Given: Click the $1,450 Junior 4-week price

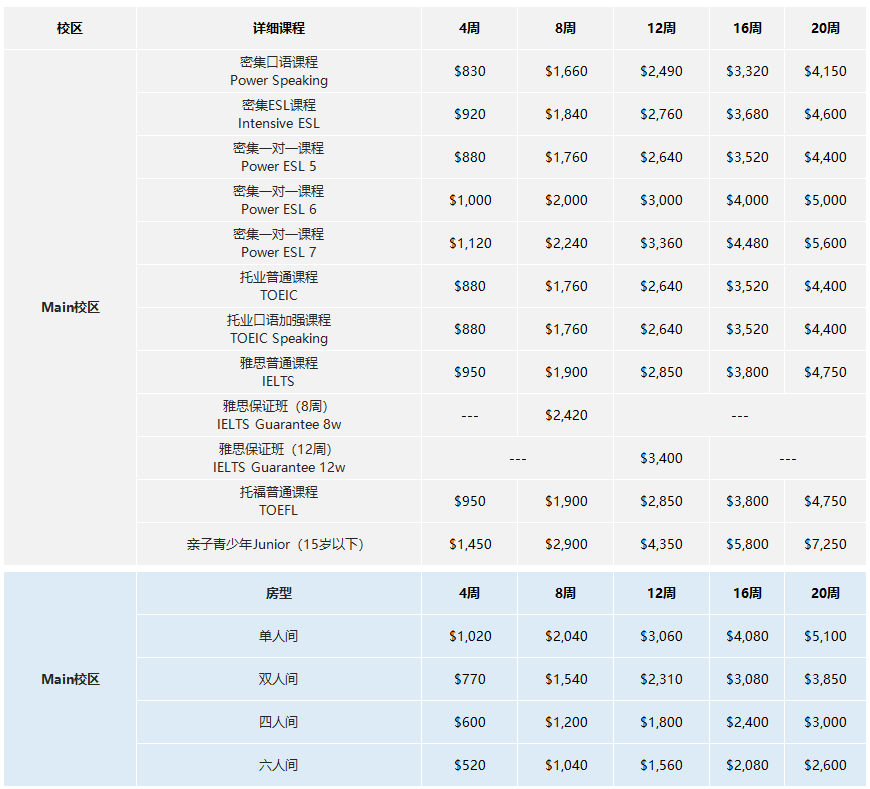Looking at the screenshot, I should (470, 544).
